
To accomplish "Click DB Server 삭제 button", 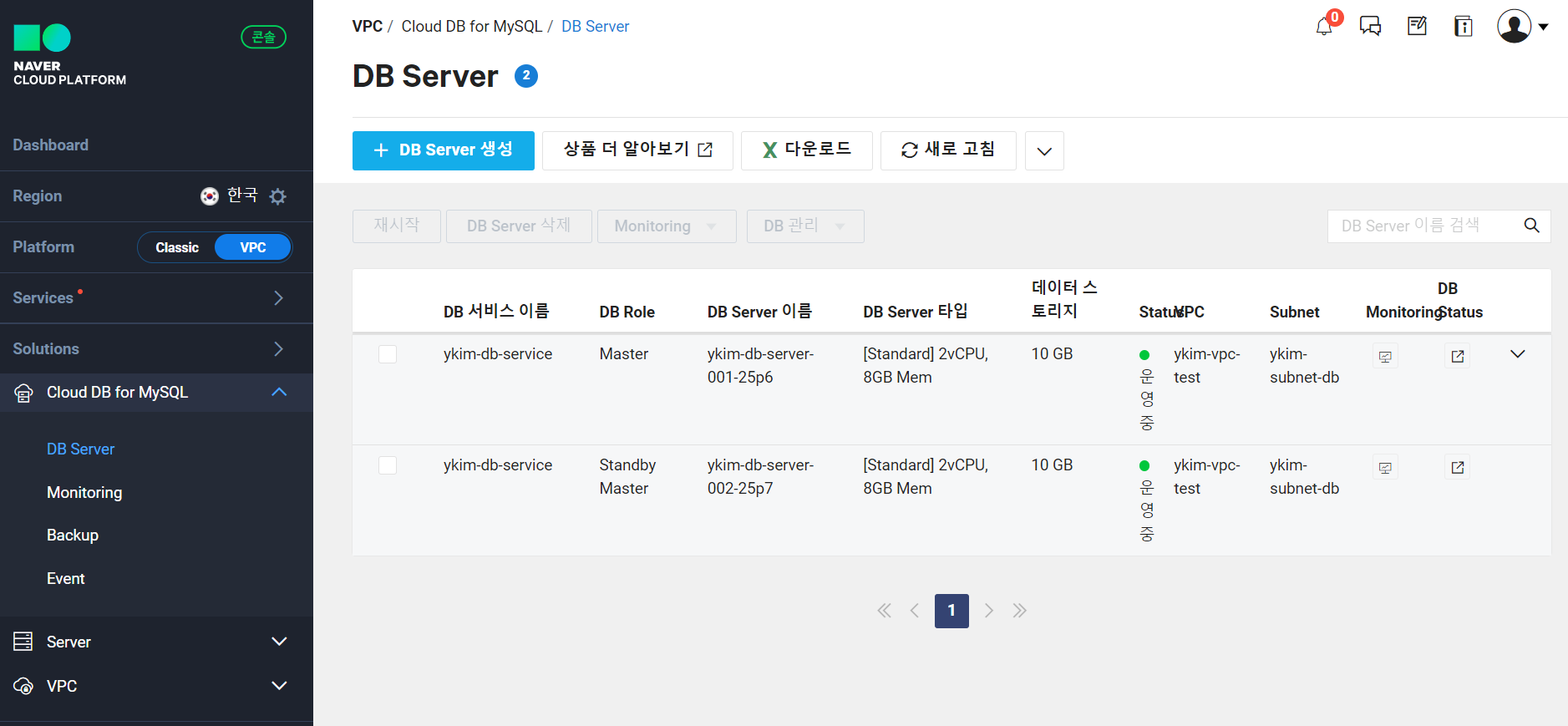I will pyautogui.click(x=519, y=226).
